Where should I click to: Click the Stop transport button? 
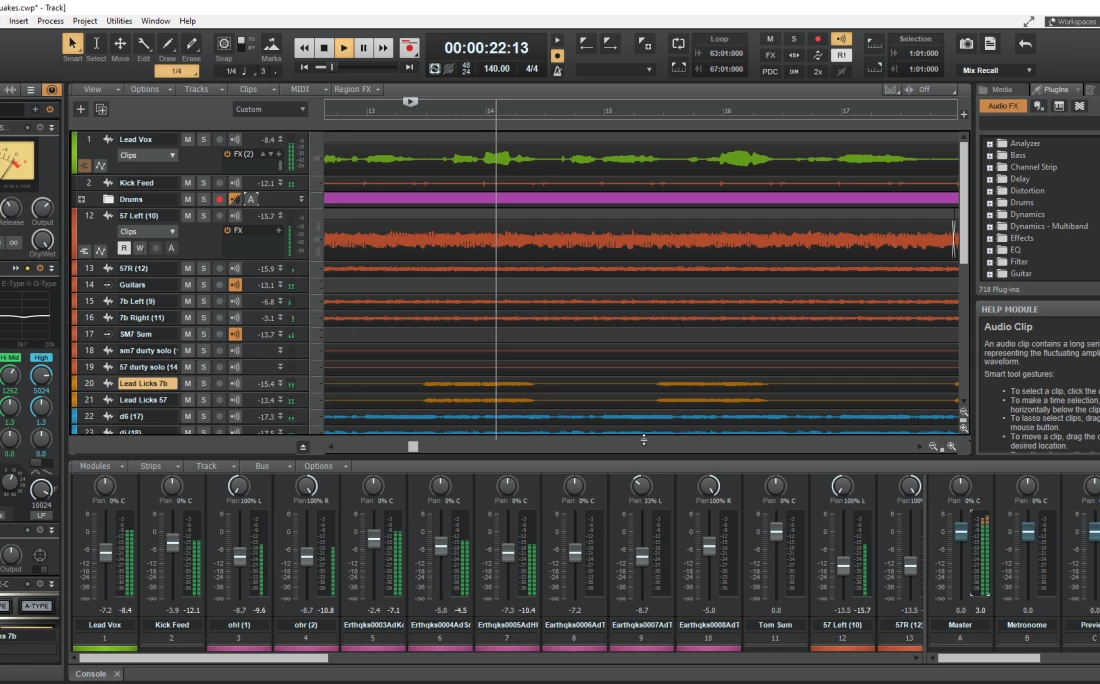(324, 47)
